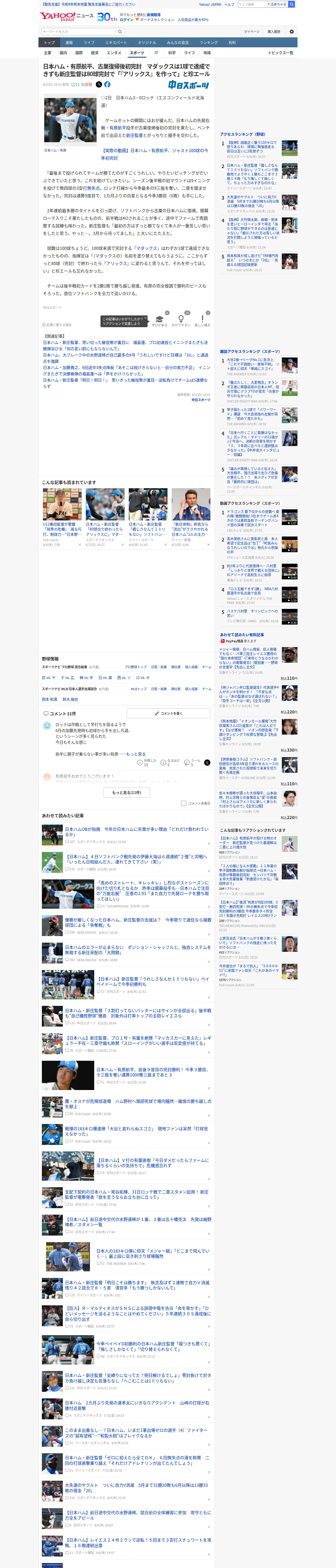The height and width of the screenshot is (1568, 336).
Task: Open the Yahoo! JAPAN link at top right
Action: click(210, 4)
